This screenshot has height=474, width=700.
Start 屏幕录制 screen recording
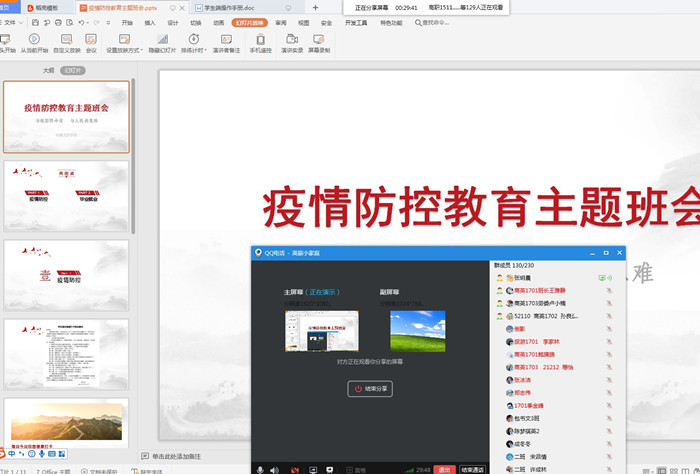coord(321,38)
